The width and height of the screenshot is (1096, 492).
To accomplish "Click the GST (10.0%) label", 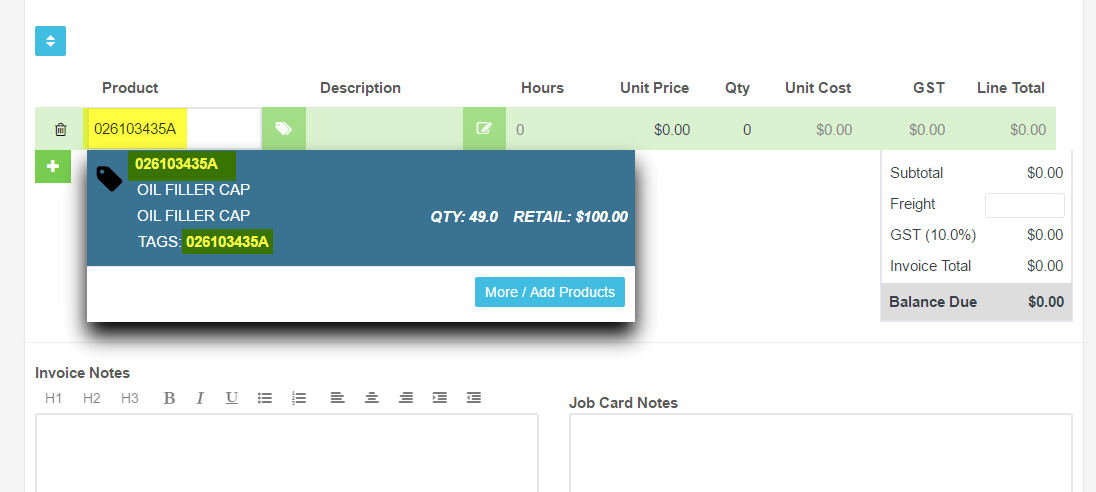I will click(933, 236).
